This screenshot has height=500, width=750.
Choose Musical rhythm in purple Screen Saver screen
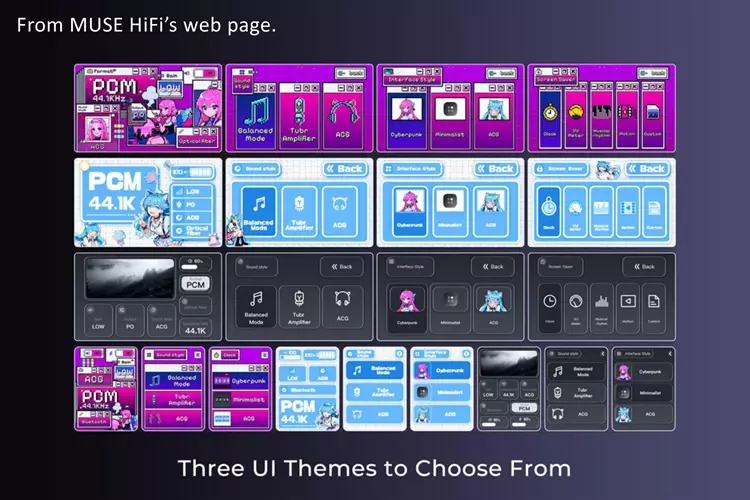coord(601,113)
